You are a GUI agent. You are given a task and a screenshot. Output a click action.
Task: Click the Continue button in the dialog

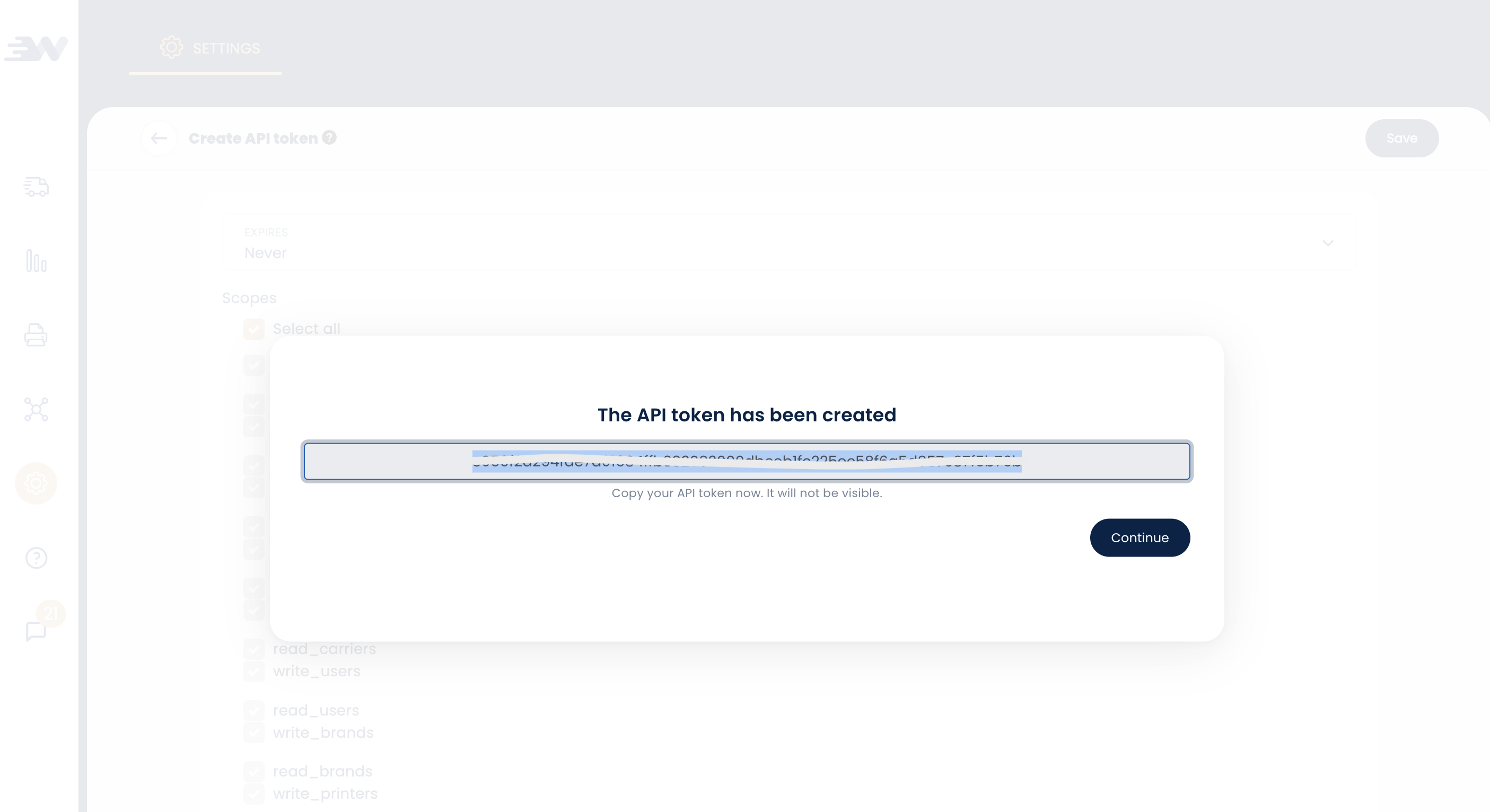(1140, 537)
